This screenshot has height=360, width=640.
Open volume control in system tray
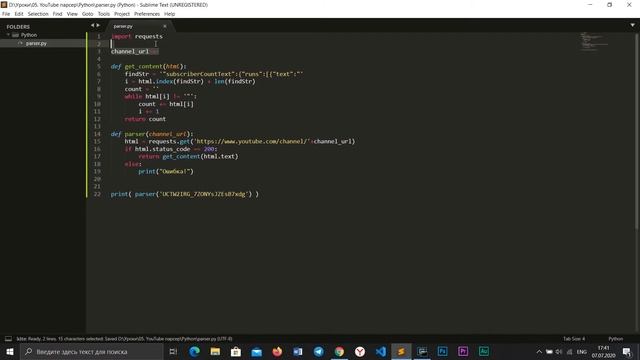(x=559, y=351)
